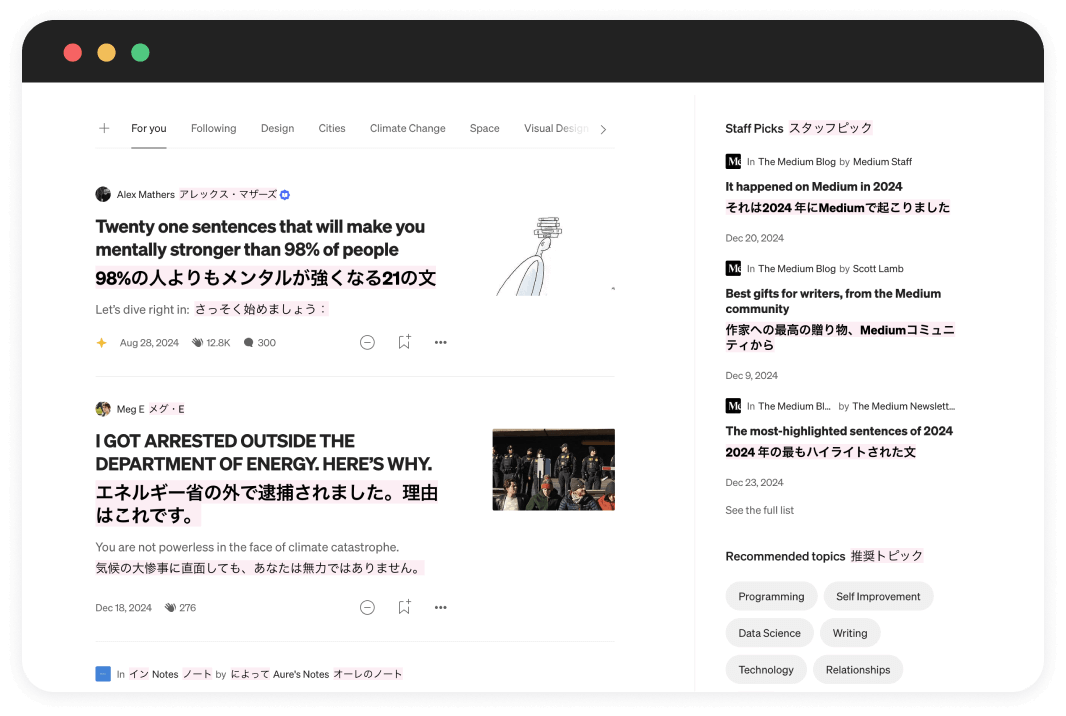Open Meg E's avatar
1066x716 pixels.
103,409
